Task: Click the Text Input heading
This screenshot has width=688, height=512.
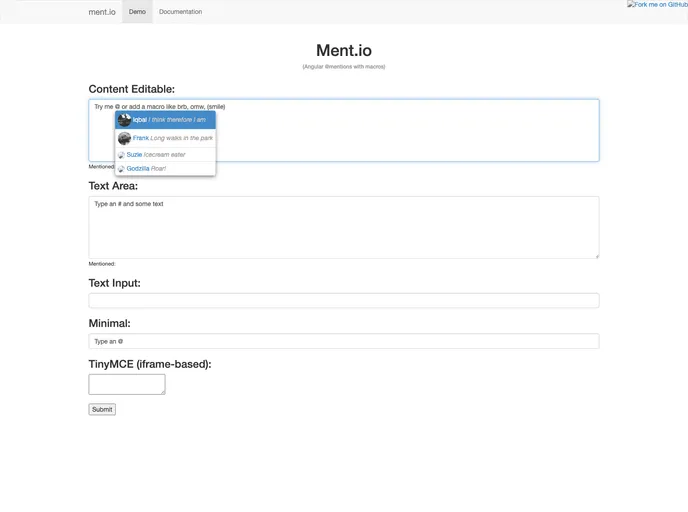Action: [x=115, y=283]
